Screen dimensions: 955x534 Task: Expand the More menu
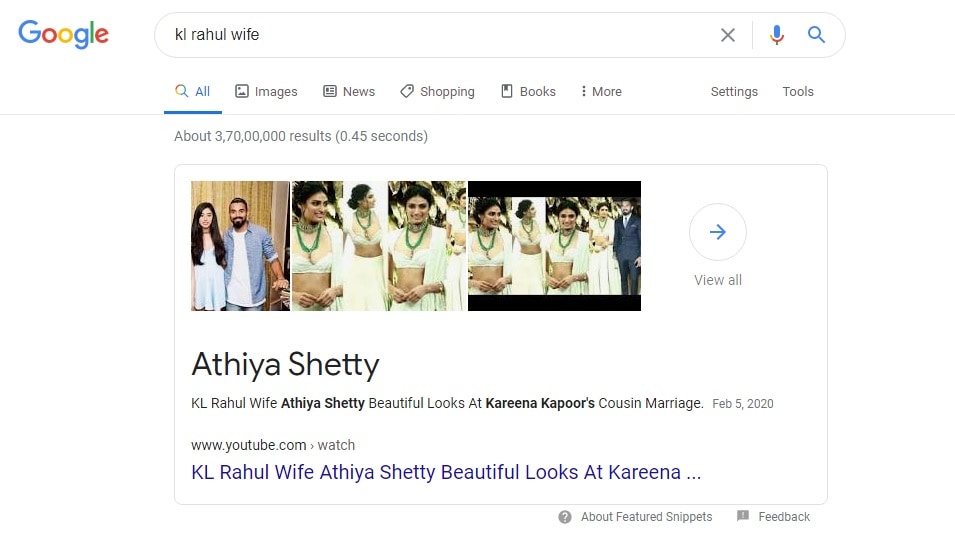(601, 91)
